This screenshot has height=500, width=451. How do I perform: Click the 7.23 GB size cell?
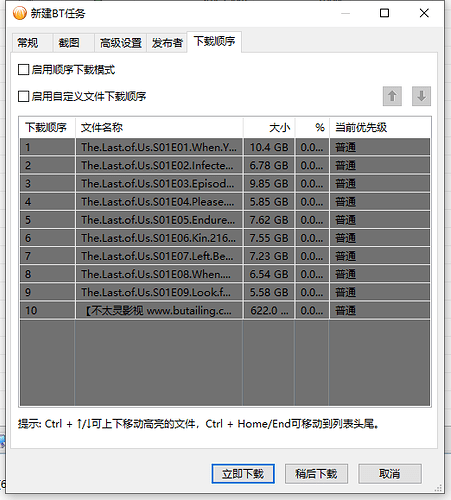pos(269,256)
